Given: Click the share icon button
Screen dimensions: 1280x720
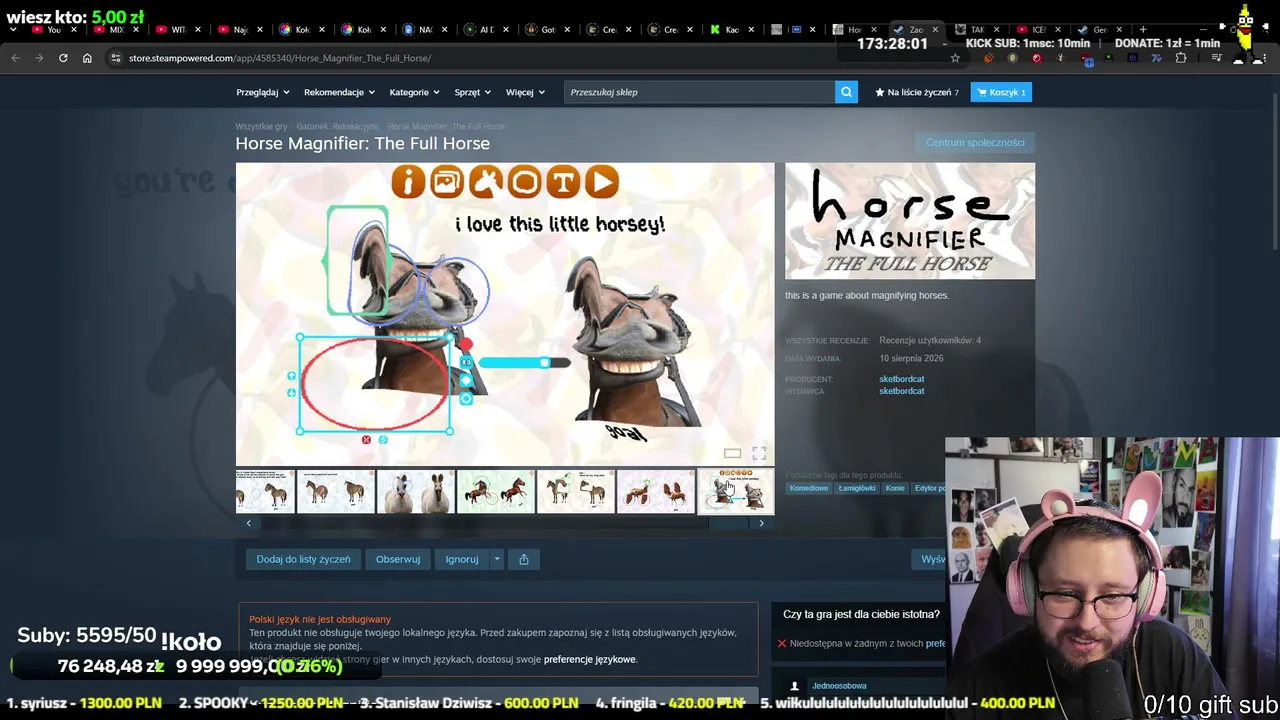Looking at the screenshot, I should click(x=524, y=559).
